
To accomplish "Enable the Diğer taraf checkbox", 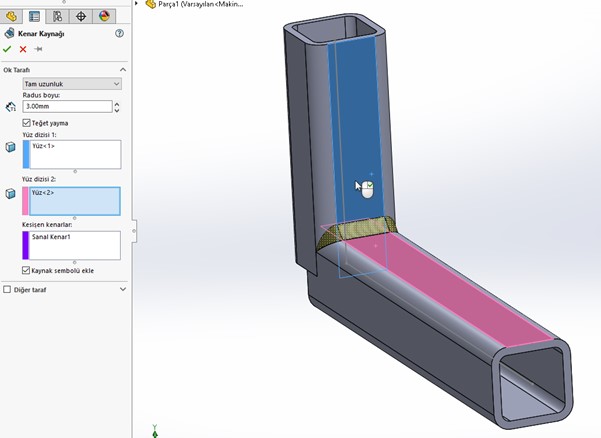I will pyautogui.click(x=8, y=289).
